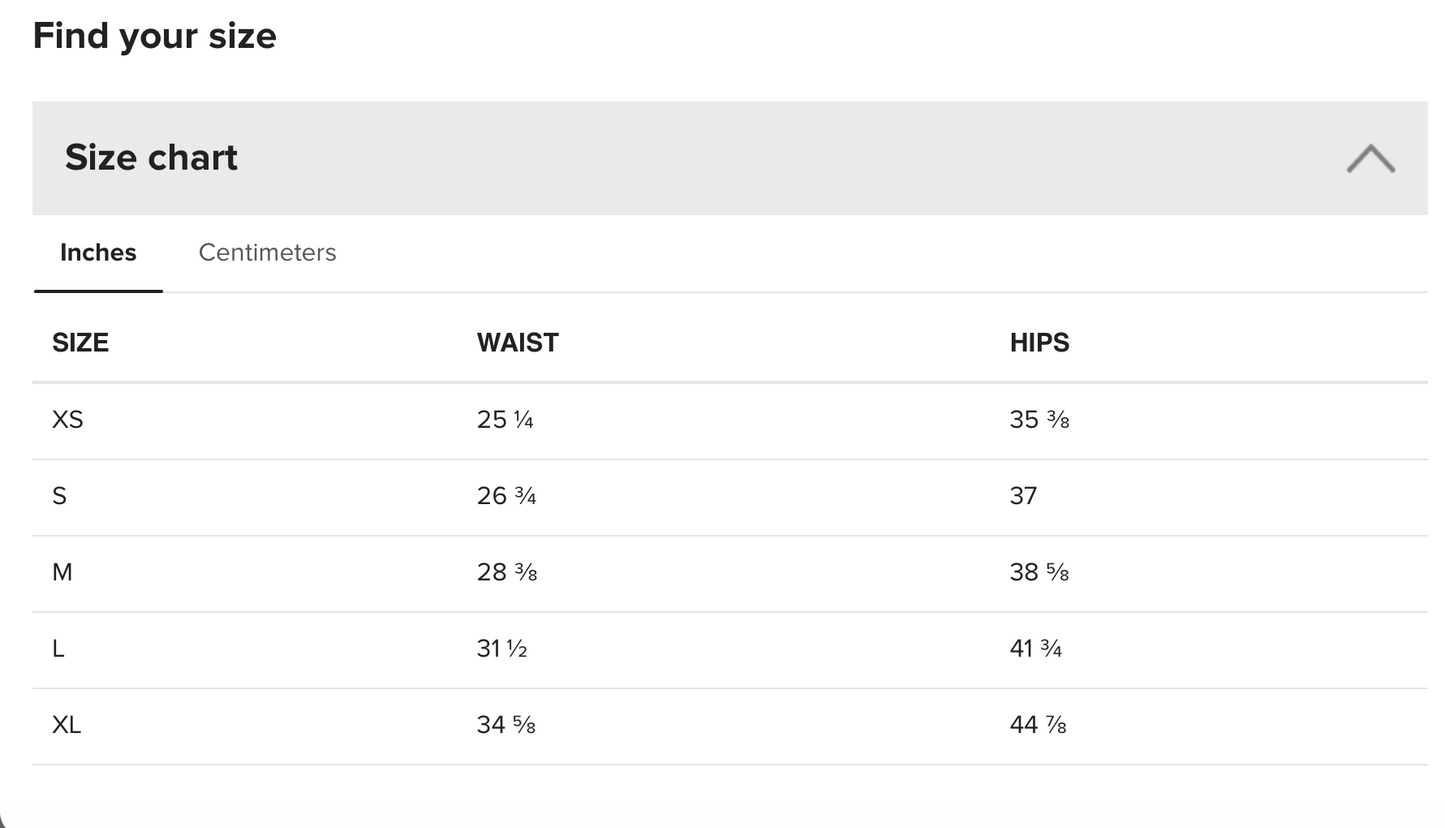Click the HIPS column header
Screen dimensions: 1445x828
[x=1039, y=342]
